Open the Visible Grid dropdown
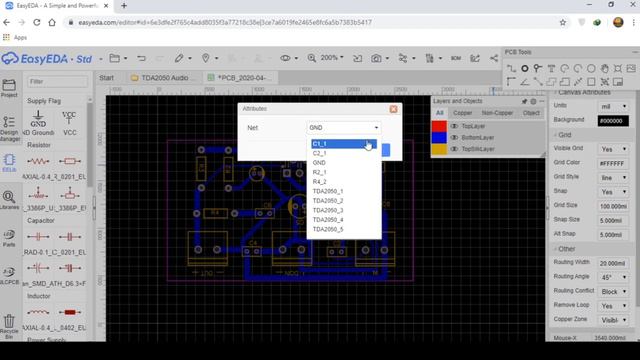Image resolution: width=640 pixels, height=360 pixels. click(x=613, y=149)
